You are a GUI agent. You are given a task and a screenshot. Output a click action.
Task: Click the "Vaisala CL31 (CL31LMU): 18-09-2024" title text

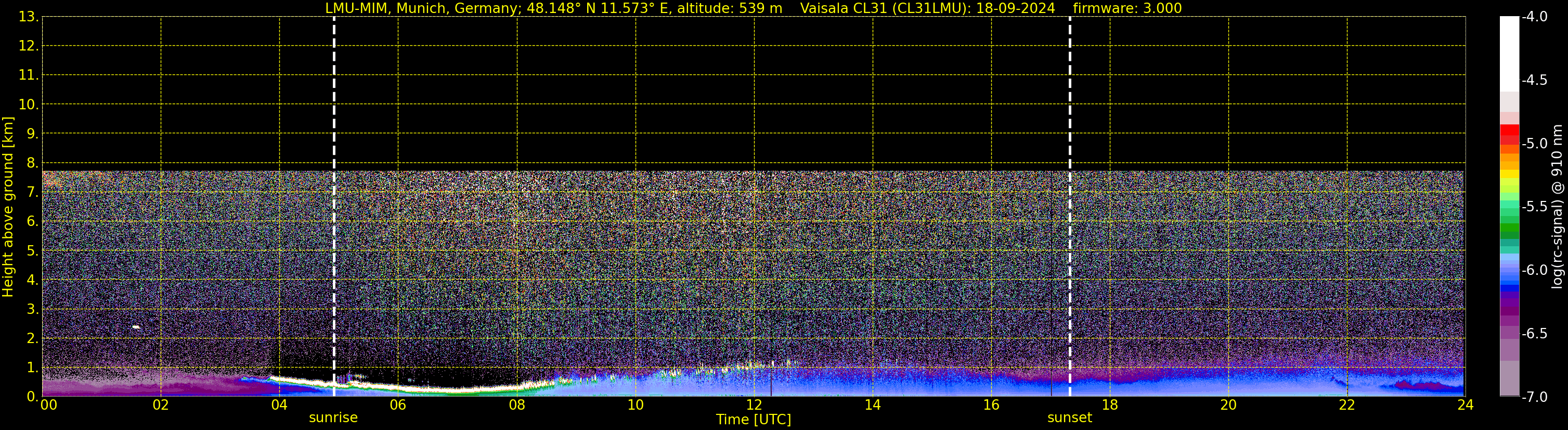click(x=928, y=8)
